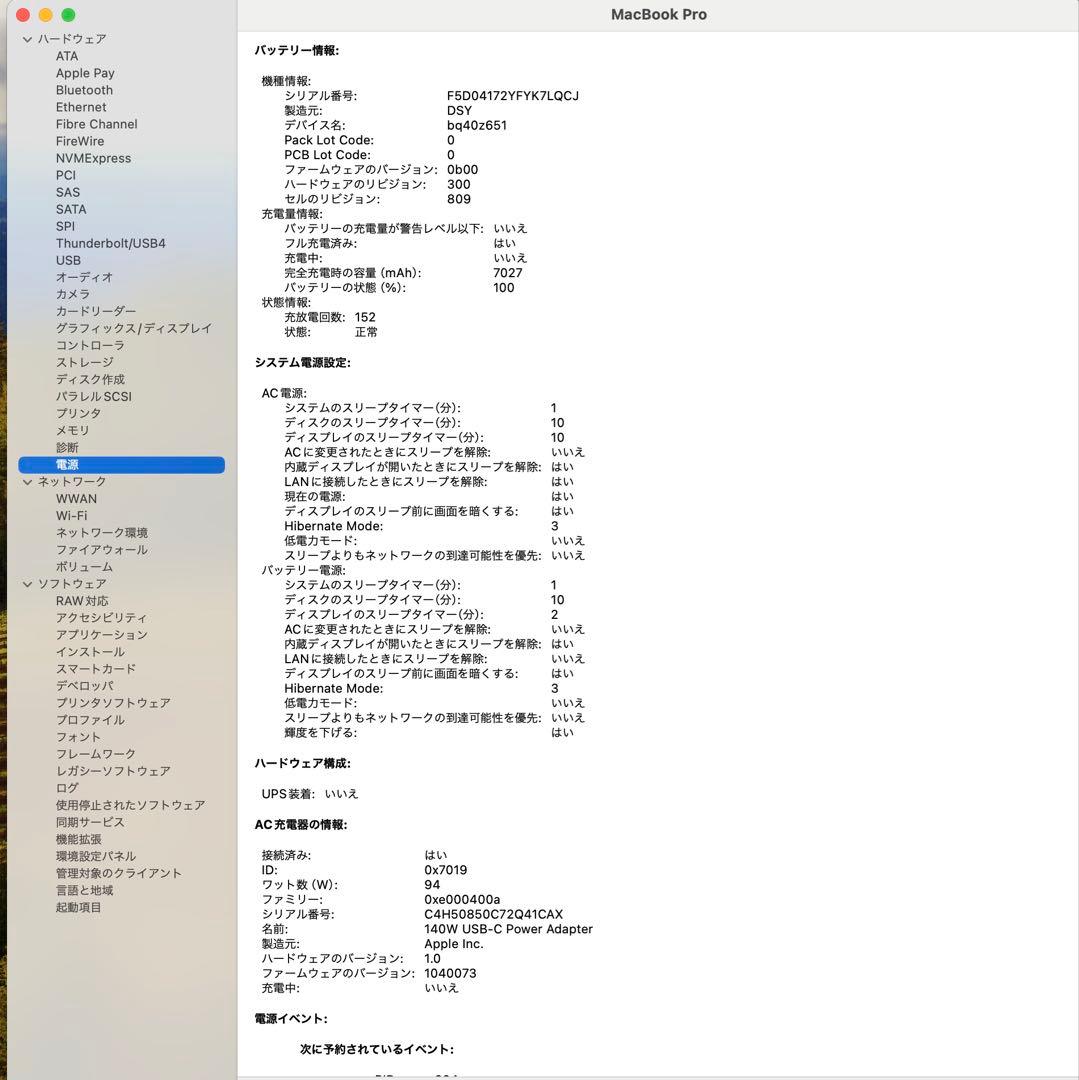View USB device information
Image resolution: width=1079 pixels, height=1080 pixels.
coord(68,260)
